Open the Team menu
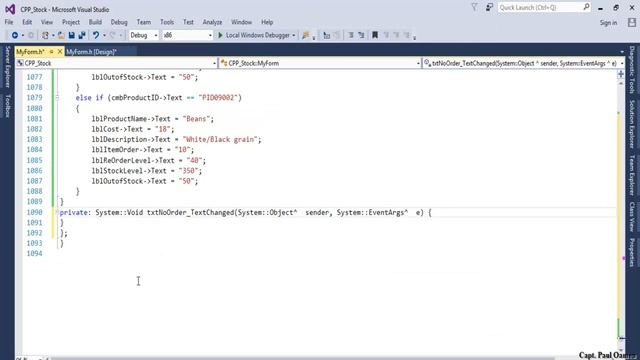 point(143,22)
